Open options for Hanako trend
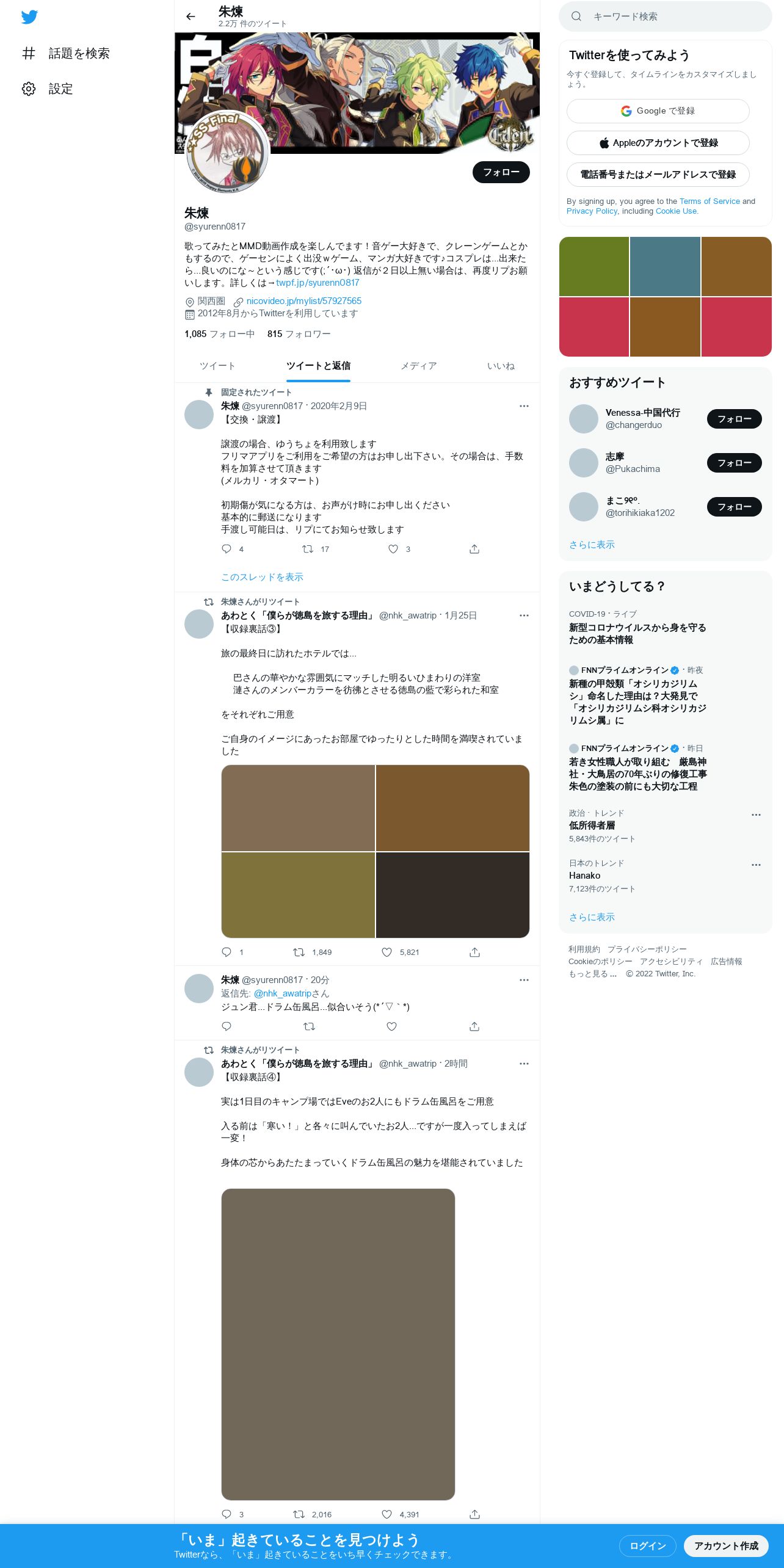 pos(756,865)
